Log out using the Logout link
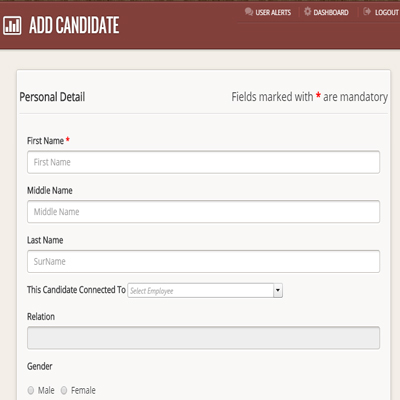 387,12
